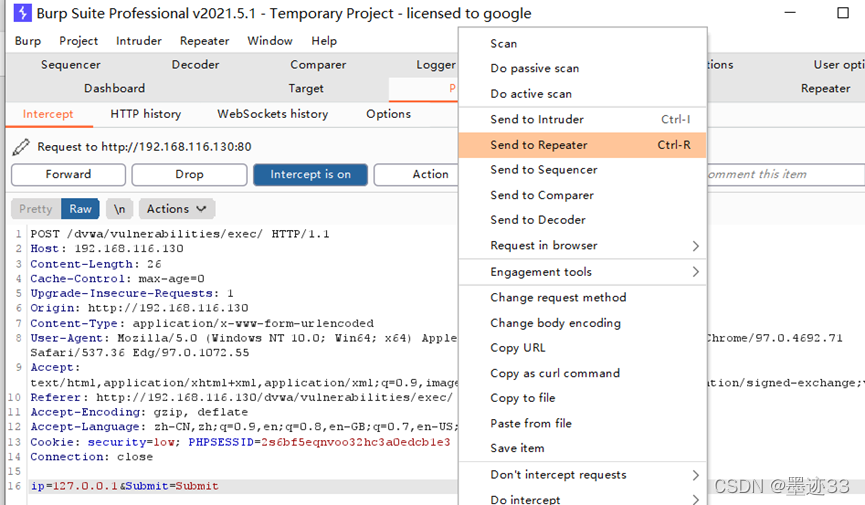Choose Do active scan
Screen dimensions: 865x505
click(x=583, y=94)
